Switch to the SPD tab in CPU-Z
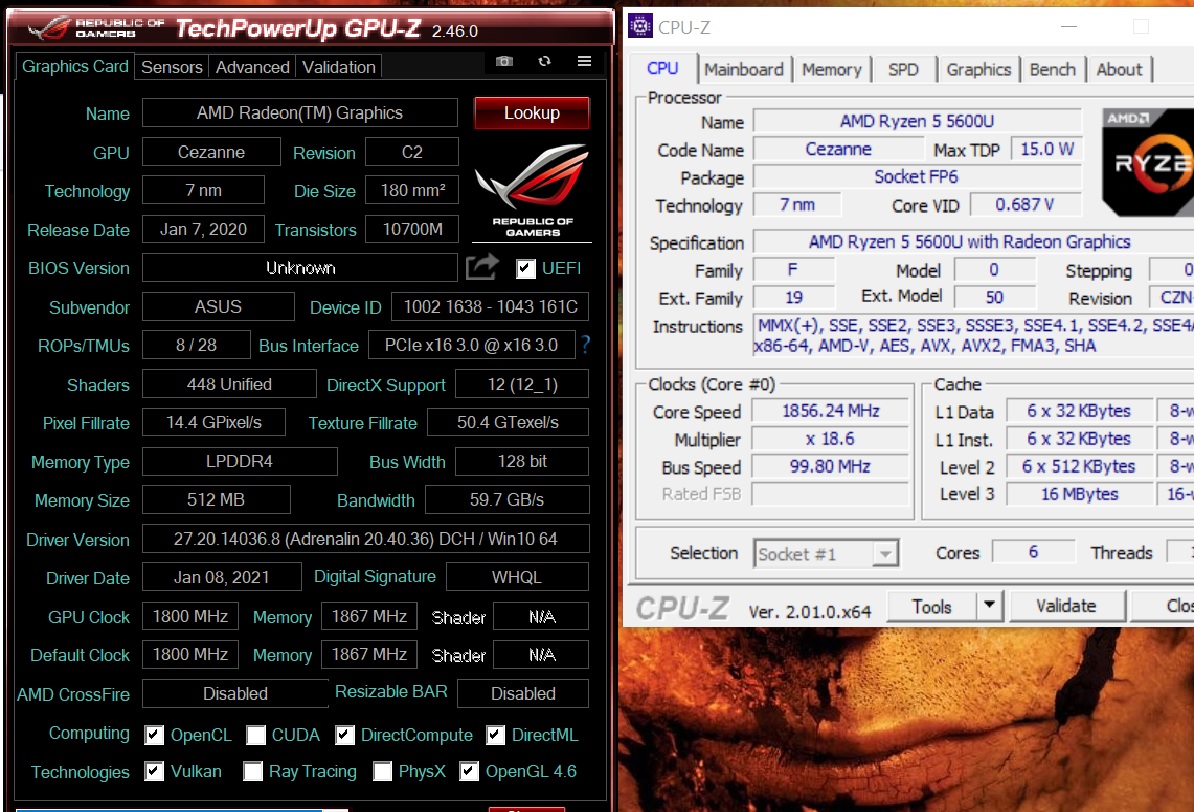The image size is (1194, 812). click(x=903, y=69)
